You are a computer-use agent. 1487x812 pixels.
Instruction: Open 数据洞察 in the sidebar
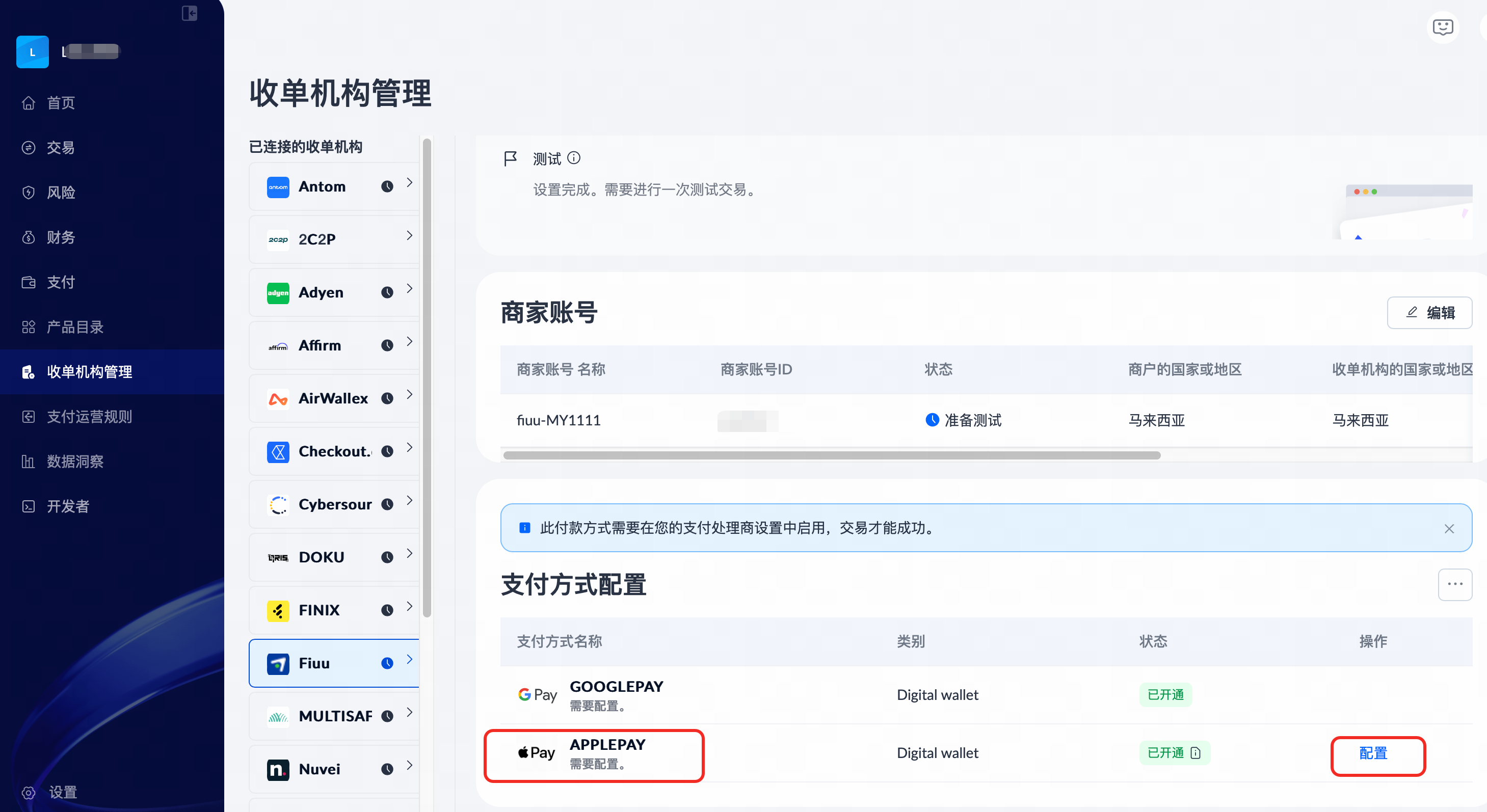75,462
